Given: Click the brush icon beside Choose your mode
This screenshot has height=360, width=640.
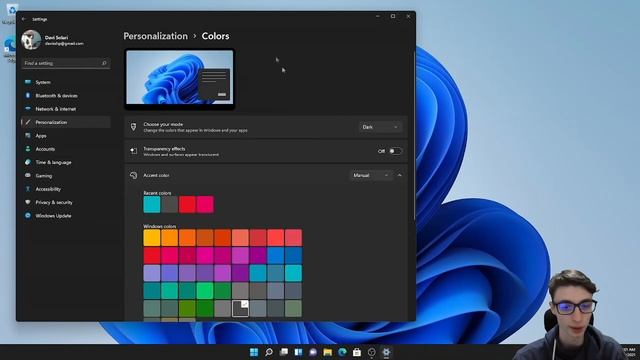Looking at the screenshot, I should pos(133,127).
